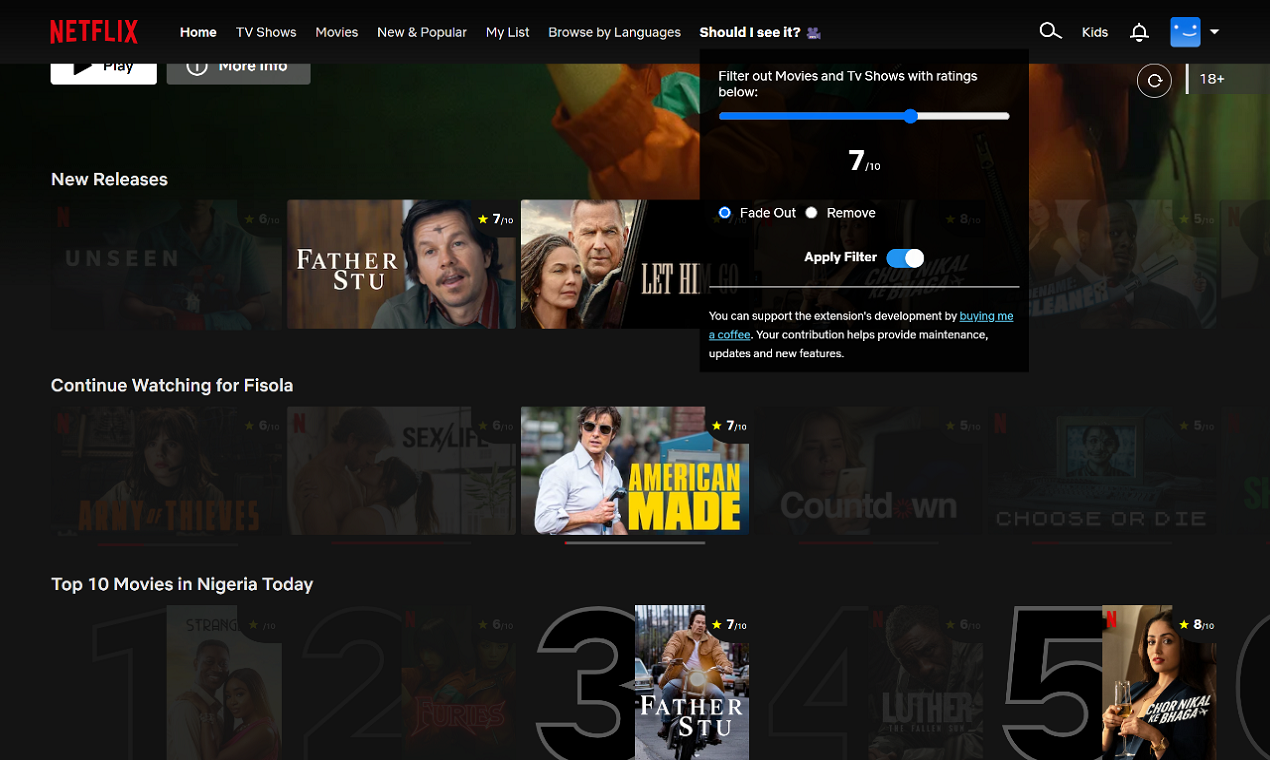1270x760 pixels.
Task: Select the Fade Out radio option
Action: tap(725, 213)
